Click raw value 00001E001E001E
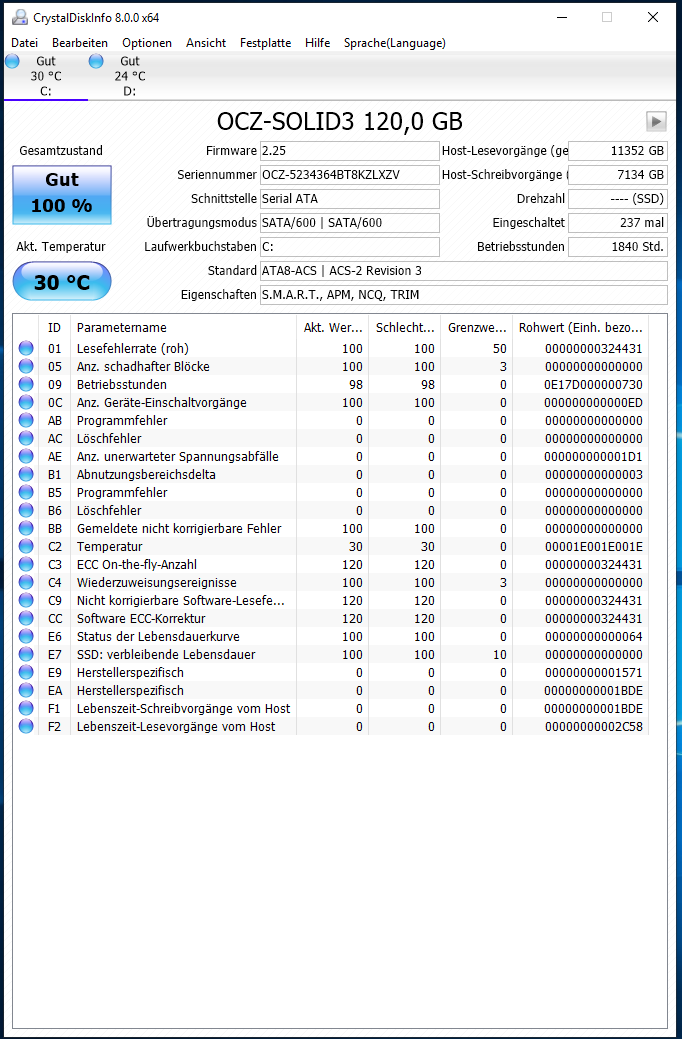This screenshot has width=682, height=1039. pos(593,547)
